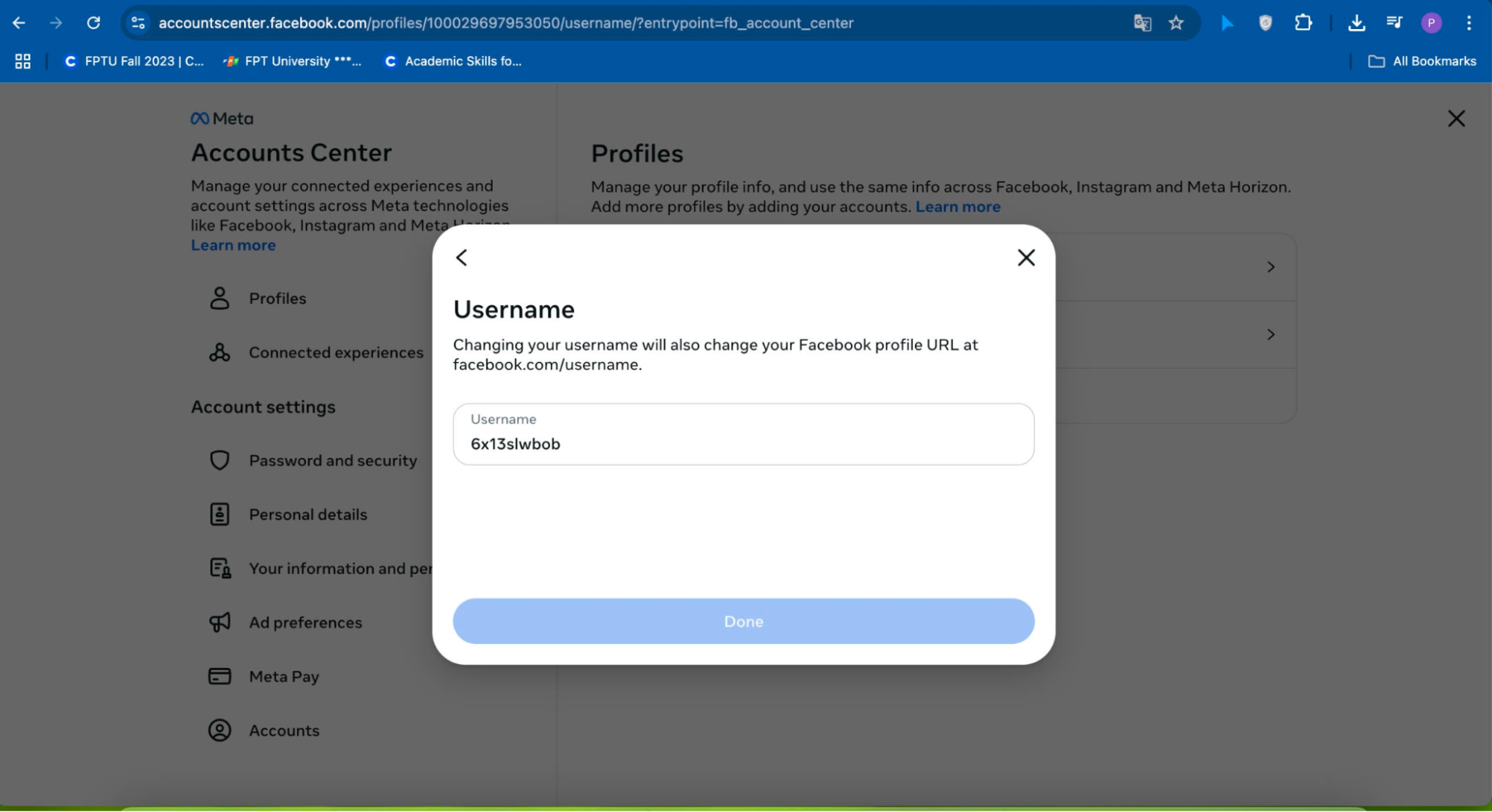Expand the second profile row chevron
The width and height of the screenshot is (1492, 812).
tap(1270, 334)
